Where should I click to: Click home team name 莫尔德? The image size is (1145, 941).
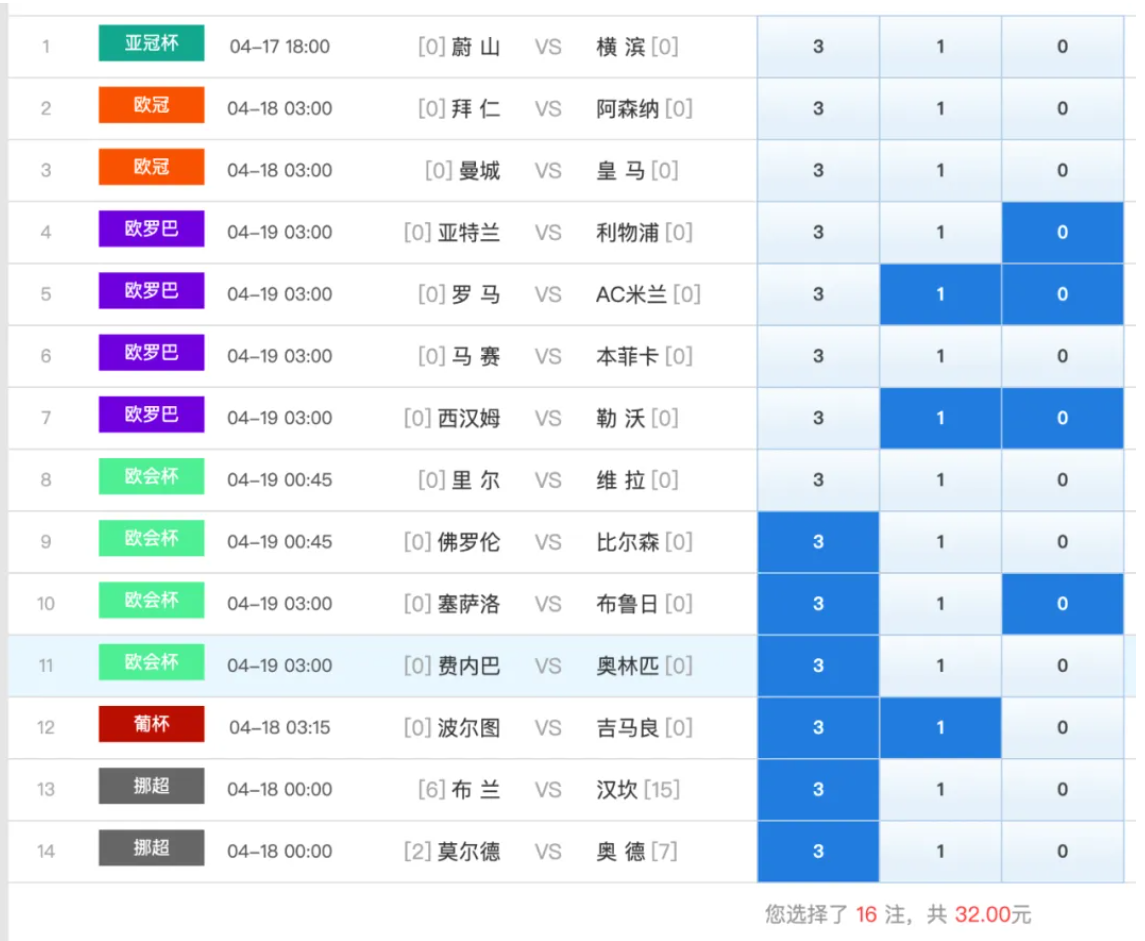[469, 852]
